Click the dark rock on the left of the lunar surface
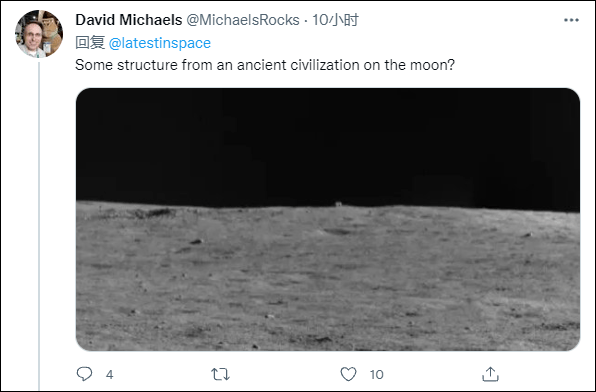This screenshot has height=392, width=596. pos(196,241)
